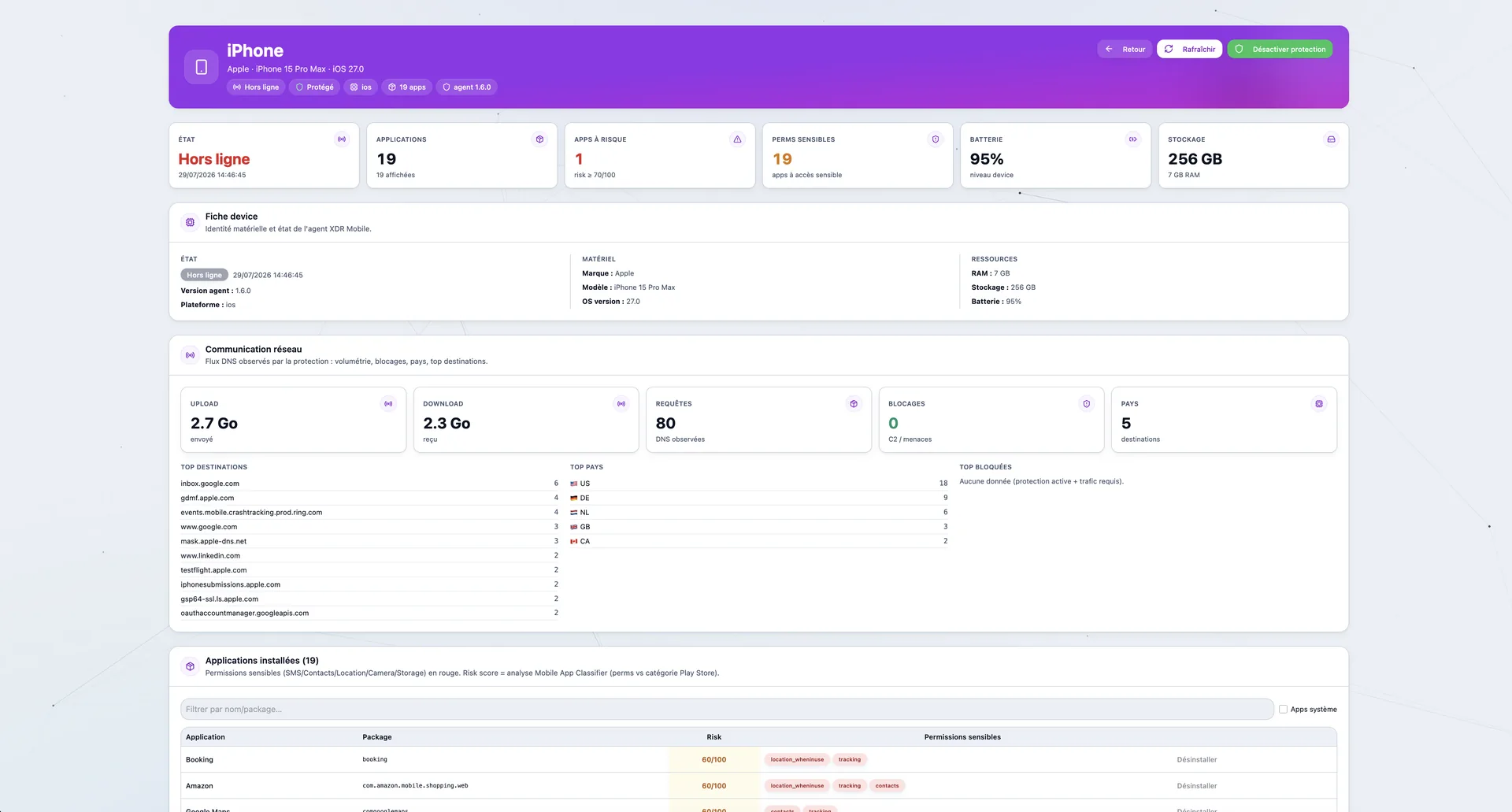Click the testflight.apple.com destination row
The height and width of the screenshot is (812, 1512).
[x=369, y=570]
